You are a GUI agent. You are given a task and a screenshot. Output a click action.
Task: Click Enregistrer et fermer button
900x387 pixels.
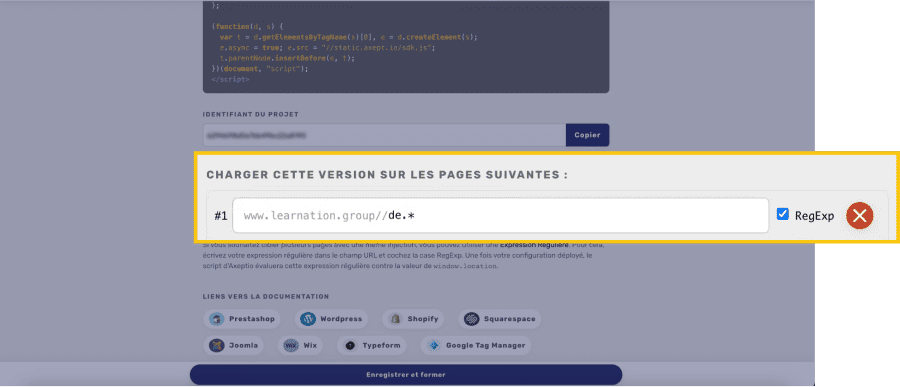pos(406,375)
